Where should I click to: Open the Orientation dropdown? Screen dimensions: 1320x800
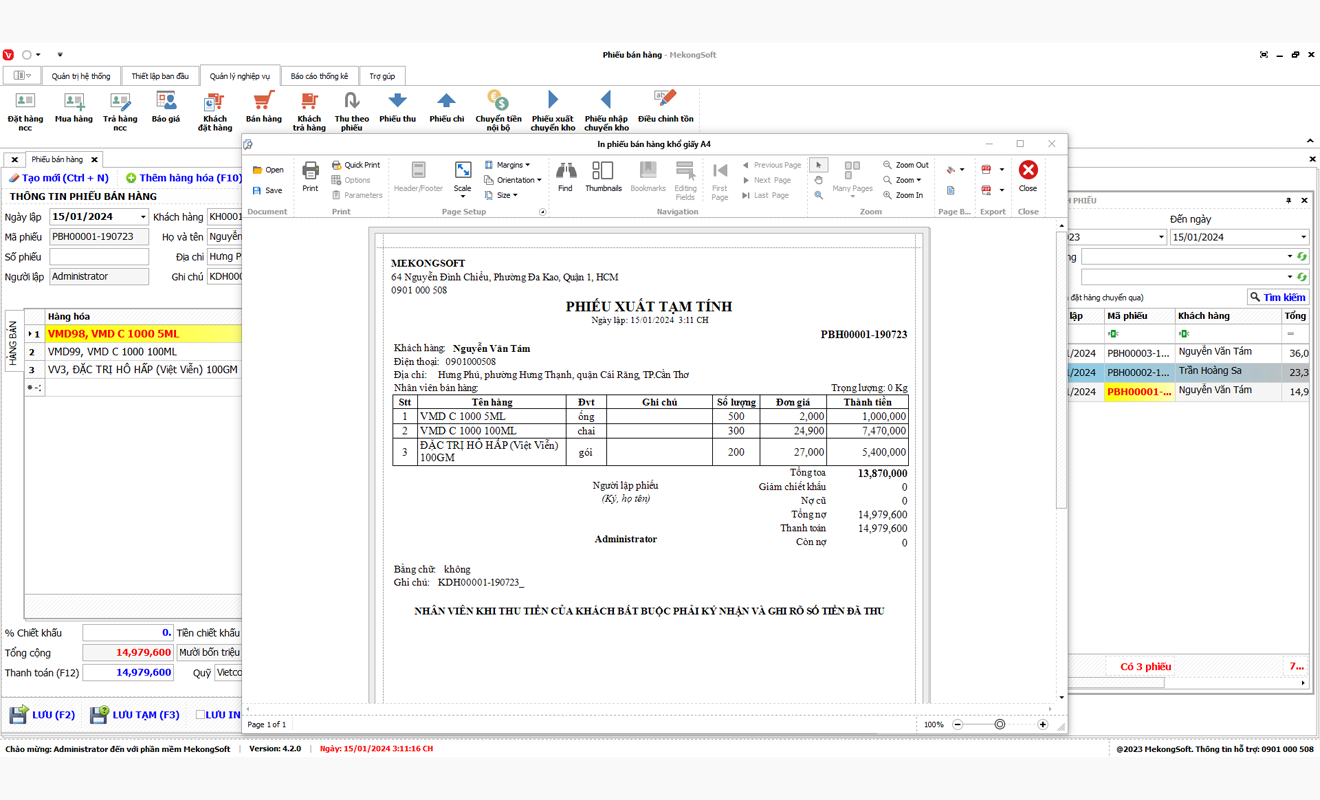(513, 180)
